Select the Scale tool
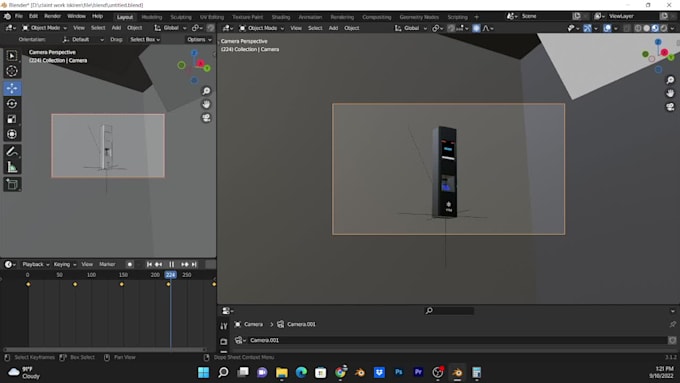 click(x=12, y=119)
